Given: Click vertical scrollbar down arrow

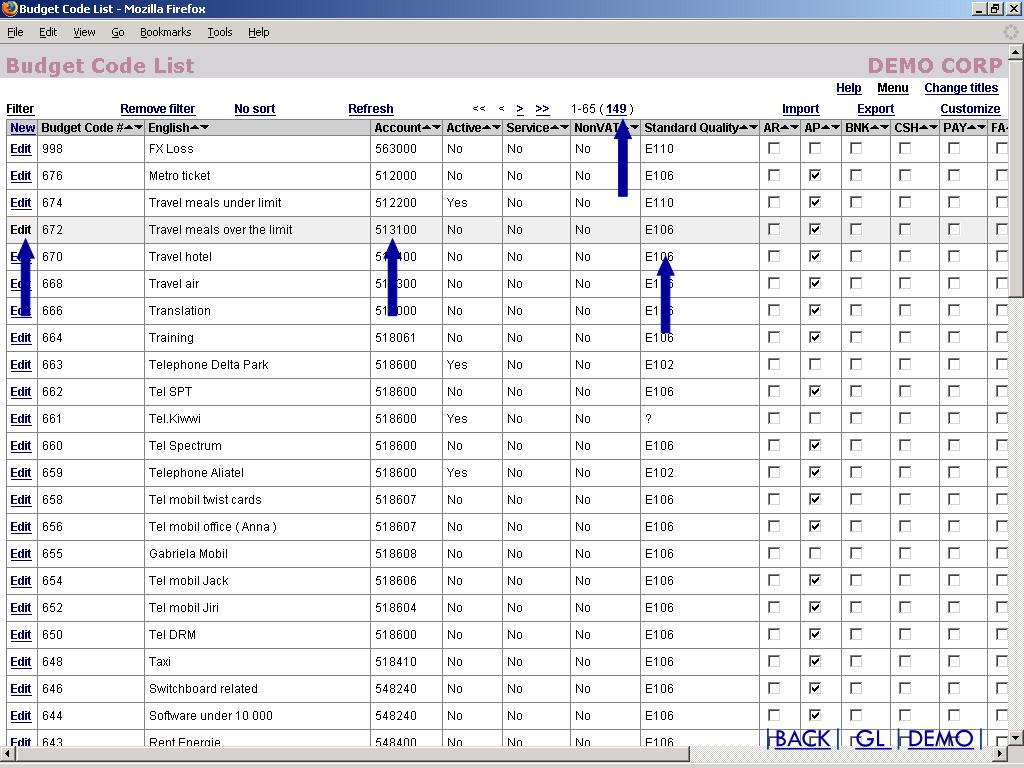Looking at the screenshot, I should coord(1016,739).
